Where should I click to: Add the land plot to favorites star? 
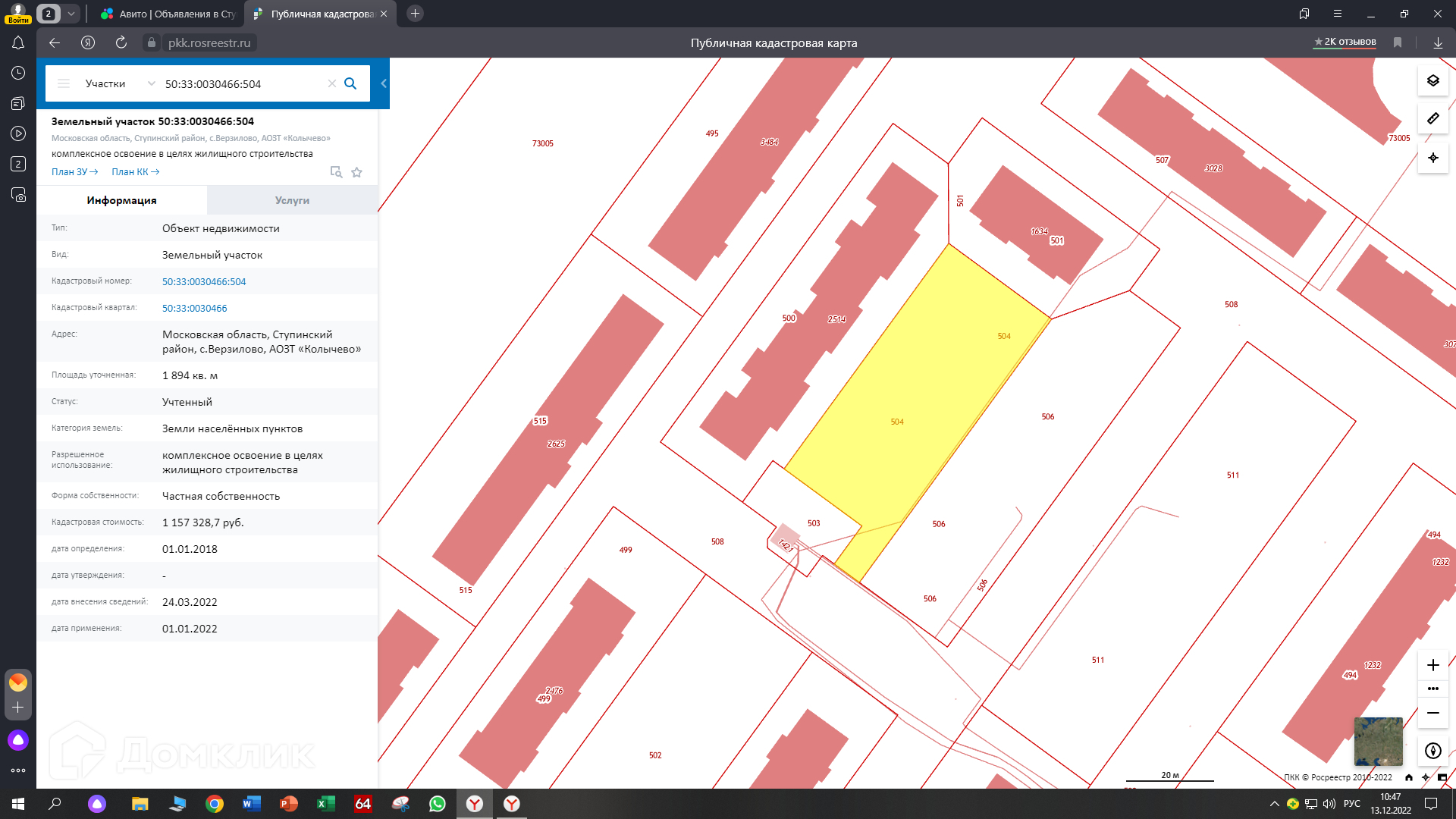(356, 172)
